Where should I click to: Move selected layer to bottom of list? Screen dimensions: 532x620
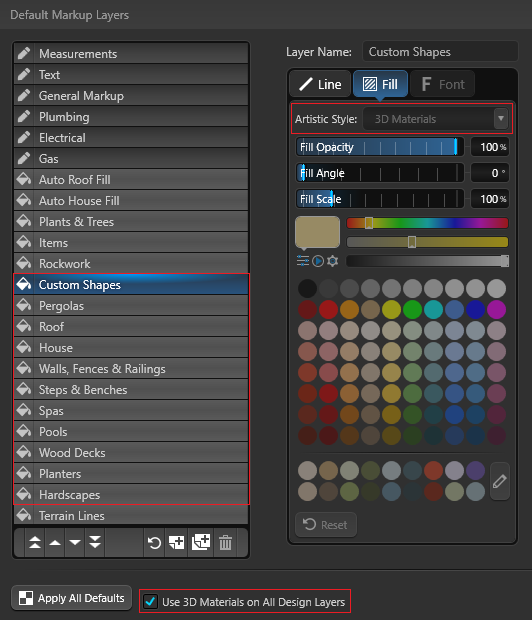[x=95, y=542]
